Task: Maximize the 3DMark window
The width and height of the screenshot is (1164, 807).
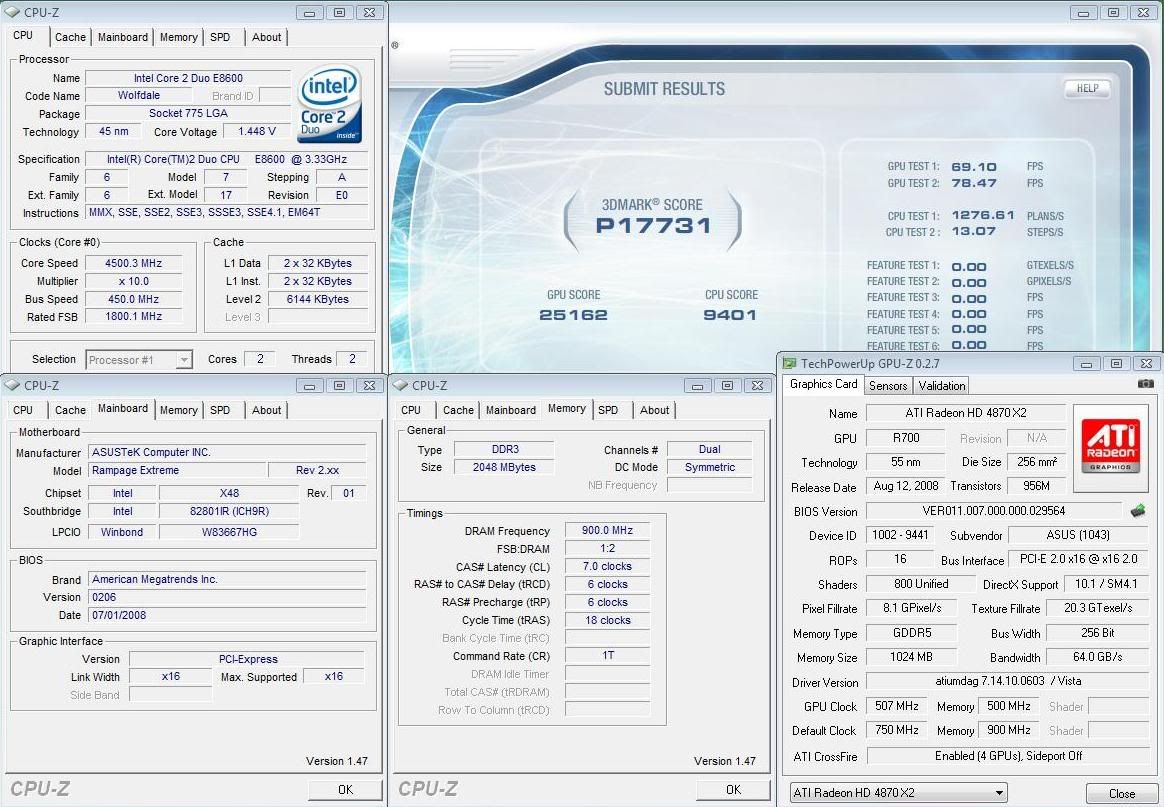Action: (x=1114, y=13)
